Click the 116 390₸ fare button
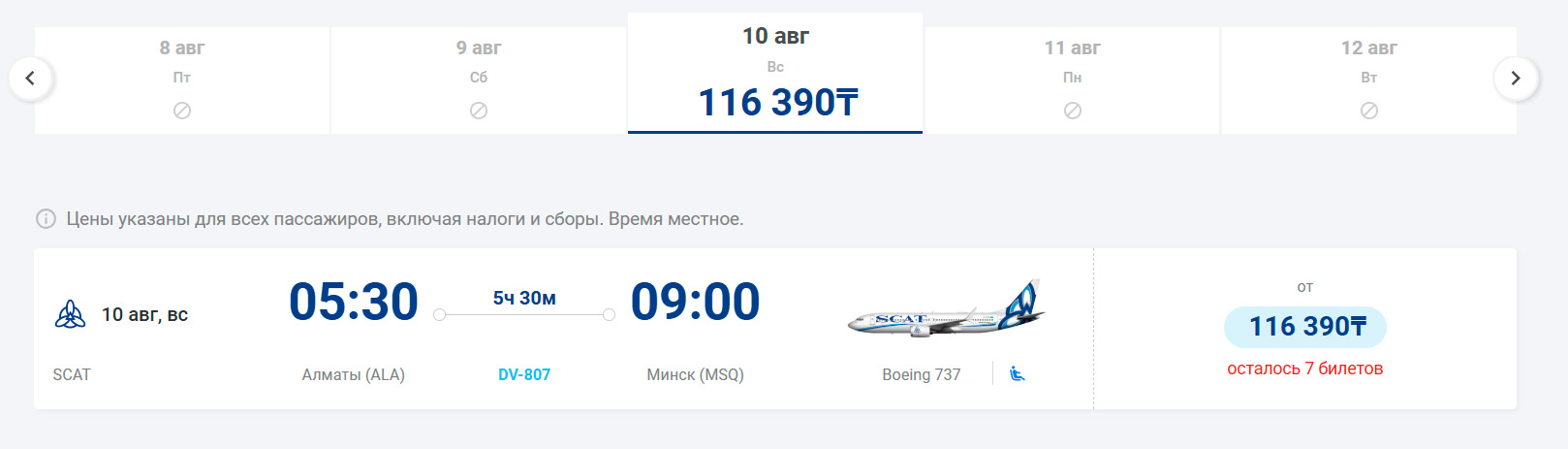Image resolution: width=1568 pixels, height=449 pixels. [1305, 327]
